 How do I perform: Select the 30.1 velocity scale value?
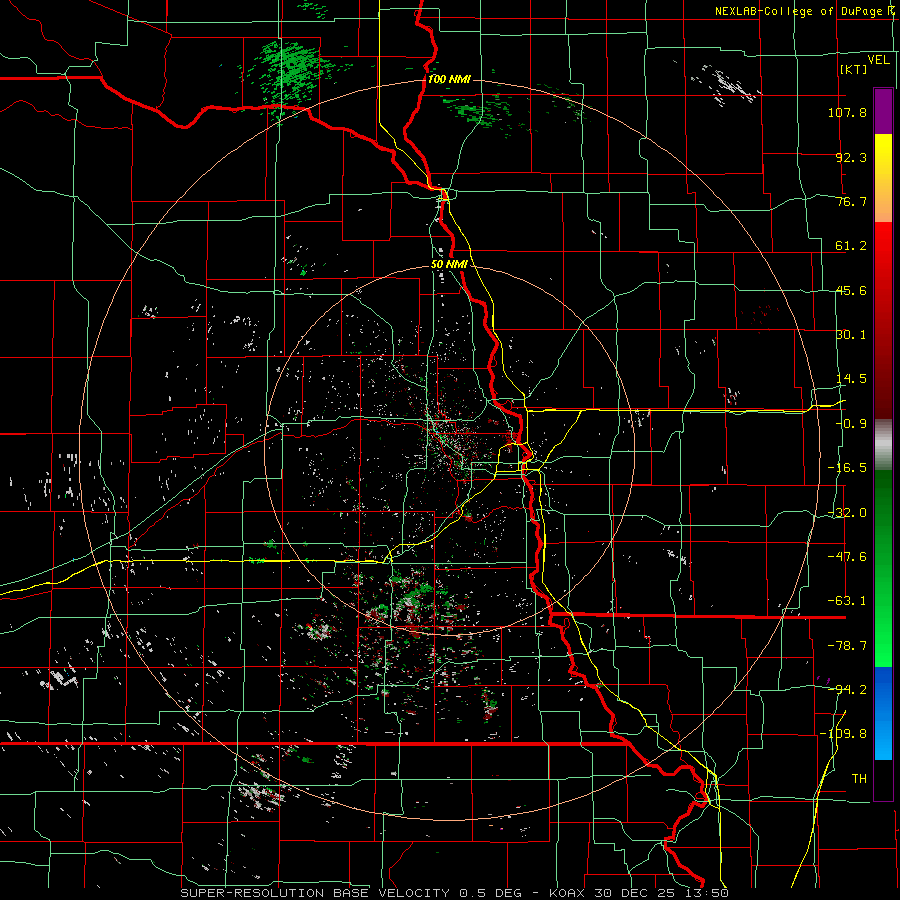click(851, 335)
